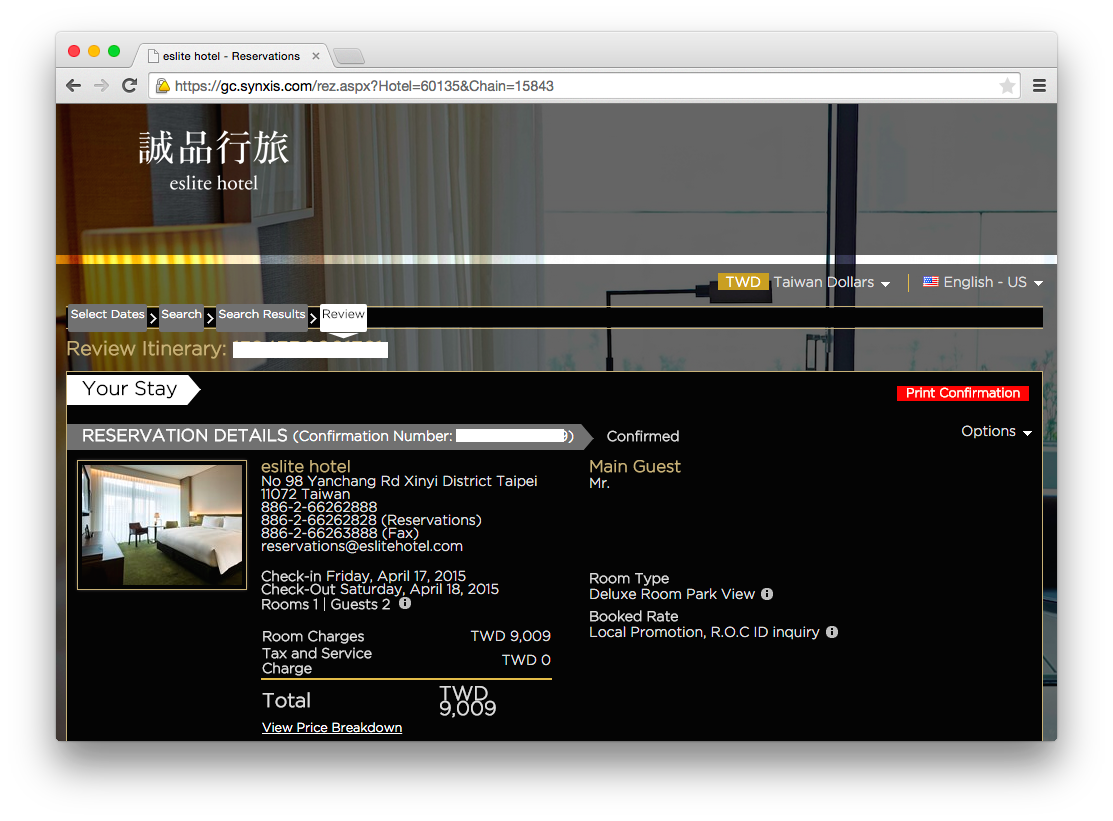The width and height of the screenshot is (1113, 821).
Task: Click Room Charges TWD 9,009 amount
Action: 510,636
